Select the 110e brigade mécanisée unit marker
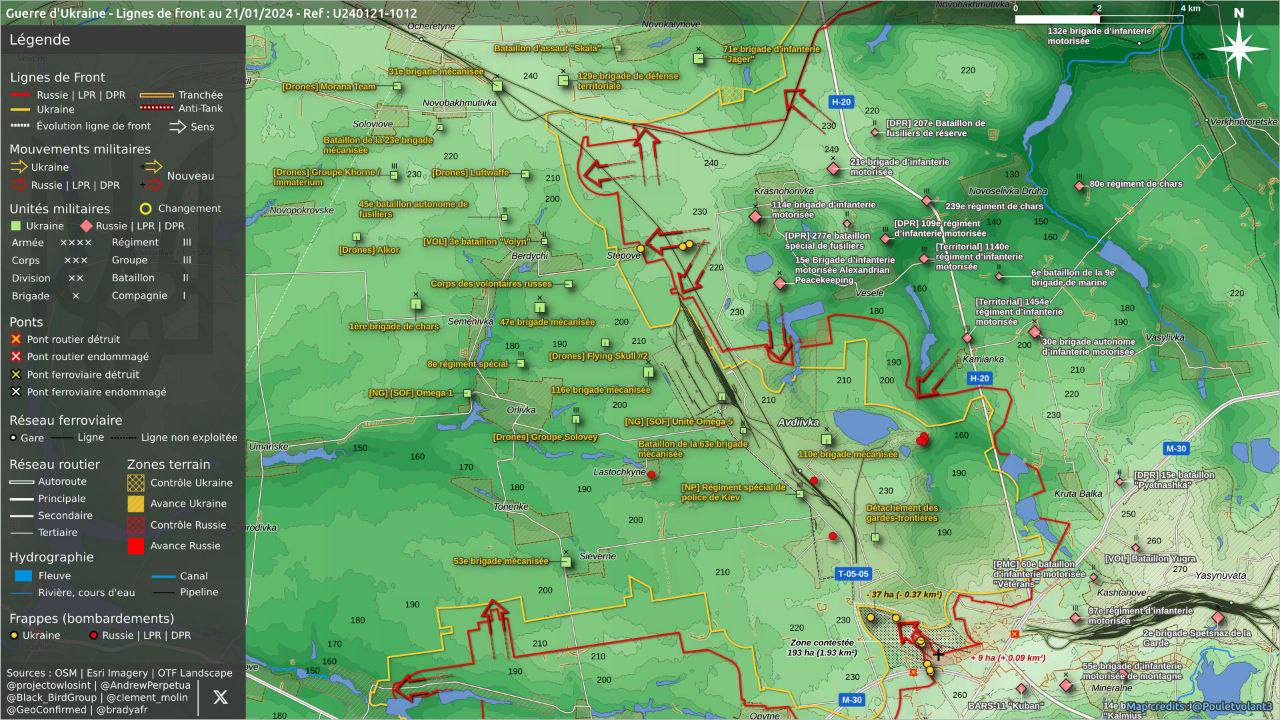Screen dimensions: 1280x720 [826, 440]
